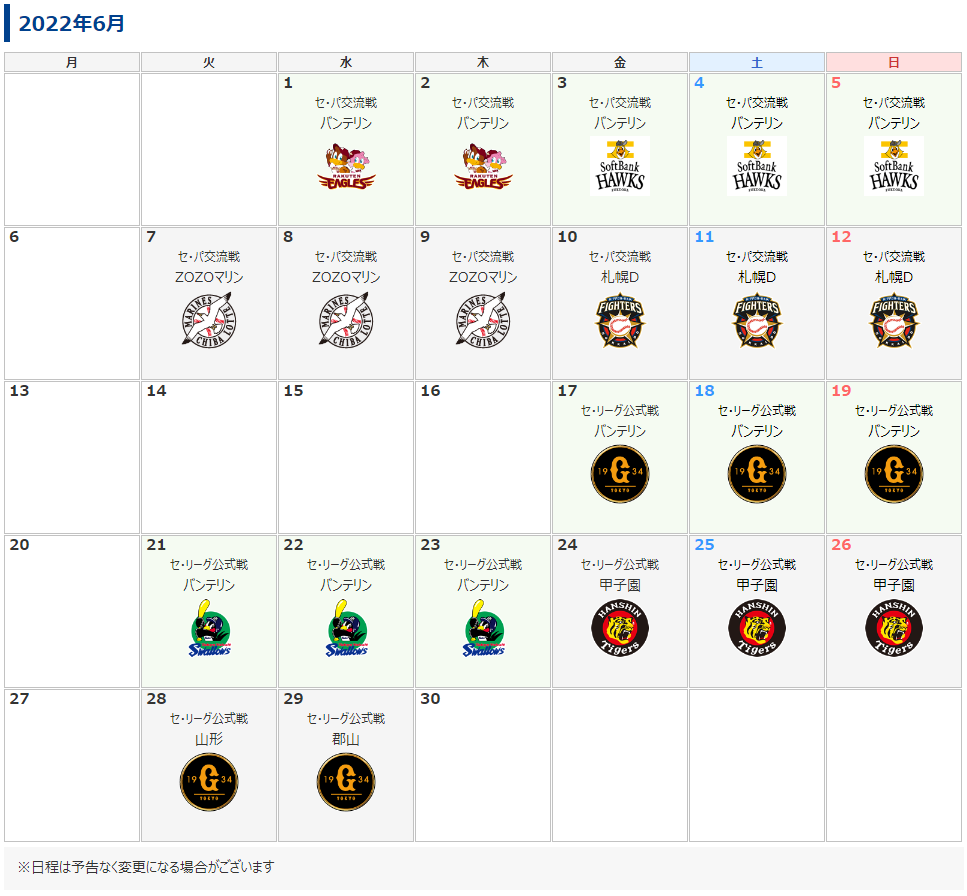Click the date number 16
The height and width of the screenshot is (896, 967).
(x=430, y=391)
